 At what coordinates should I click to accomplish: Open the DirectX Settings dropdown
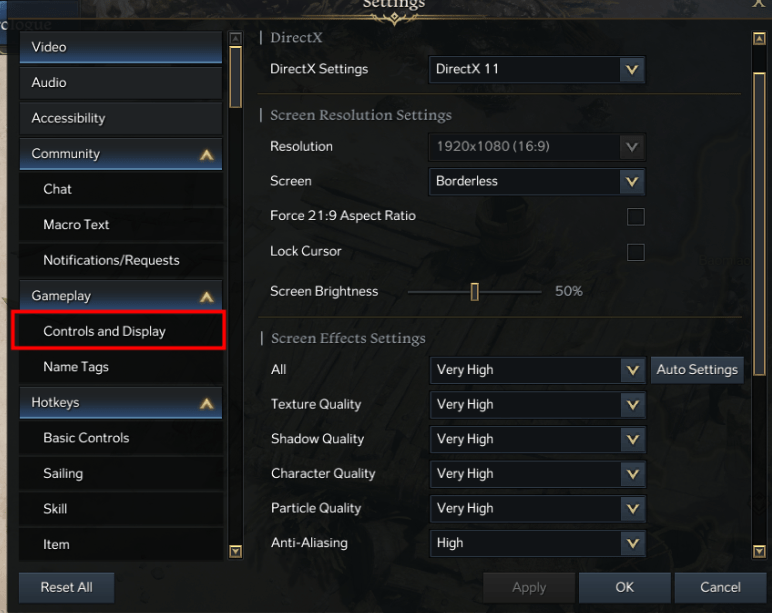630,70
